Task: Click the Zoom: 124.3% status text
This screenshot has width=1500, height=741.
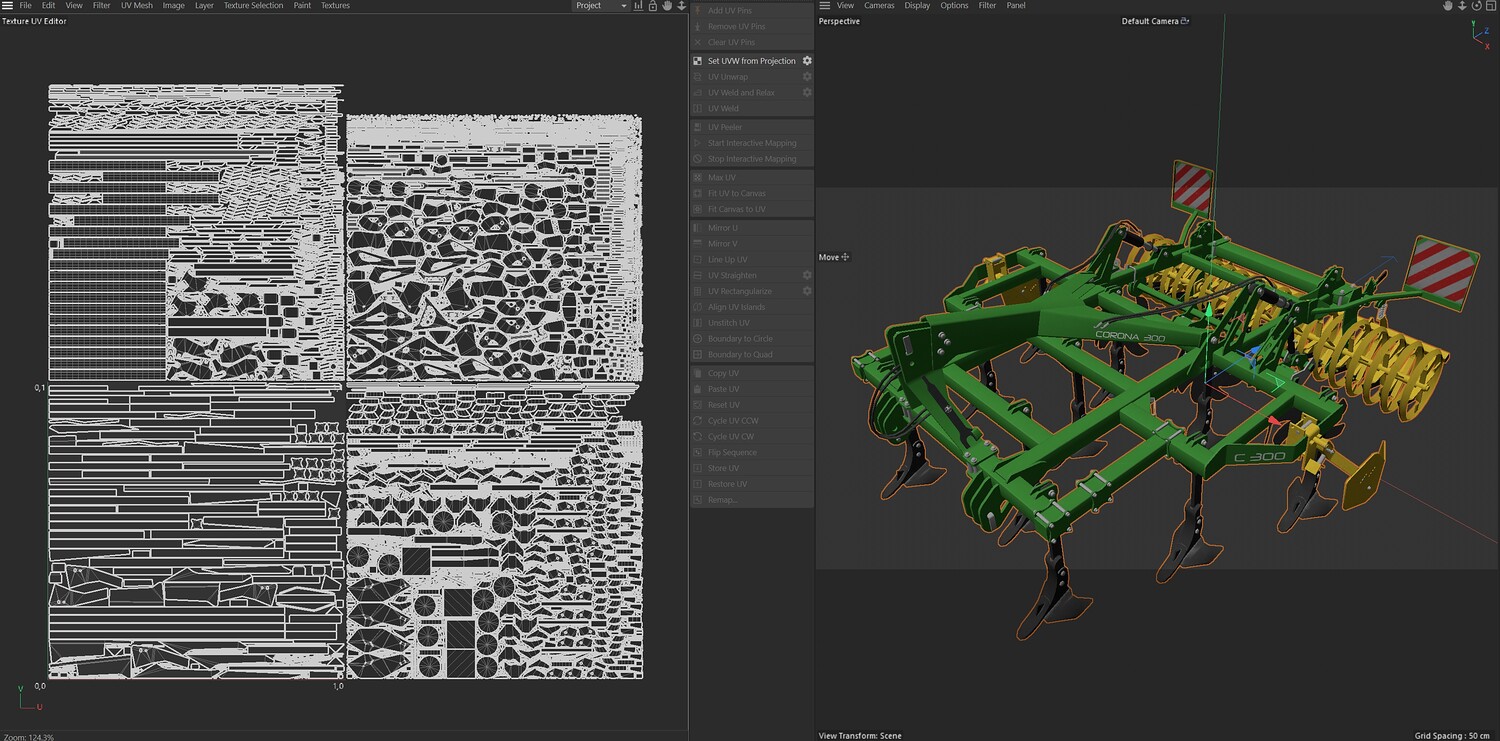Action: tap(29, 737)
